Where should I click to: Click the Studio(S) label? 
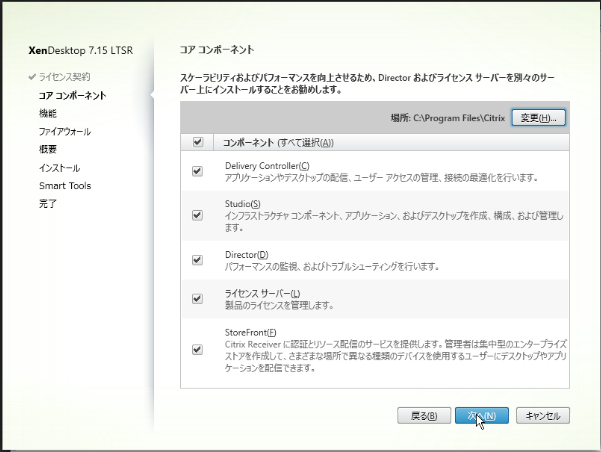click(x=243, y=204)
